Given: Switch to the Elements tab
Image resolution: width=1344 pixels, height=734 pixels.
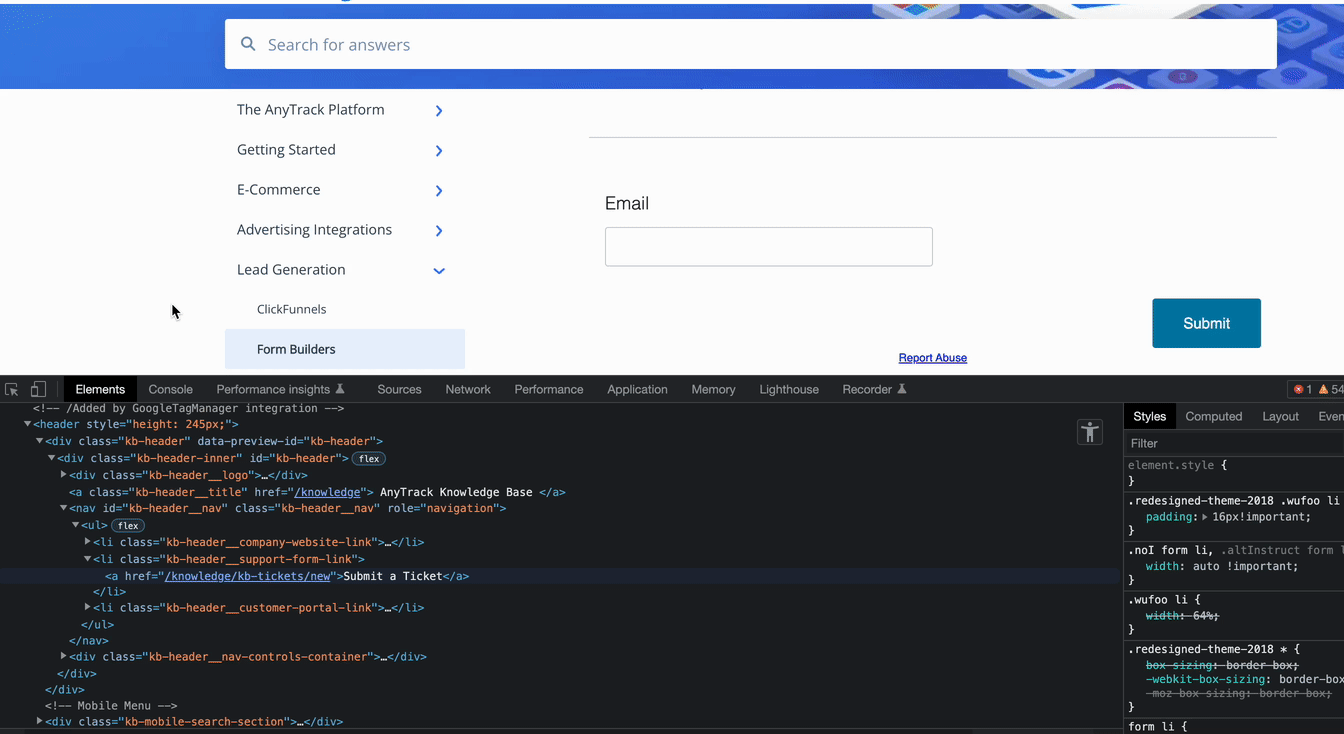Looking at the screenshot, I should click(x=100, y=389).
